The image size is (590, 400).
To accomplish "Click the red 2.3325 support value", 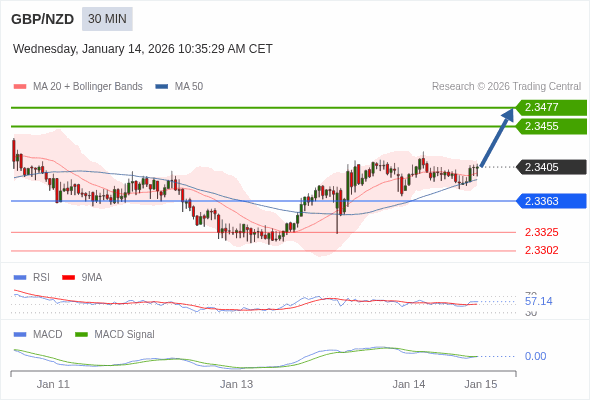I will tap(541, 232).
